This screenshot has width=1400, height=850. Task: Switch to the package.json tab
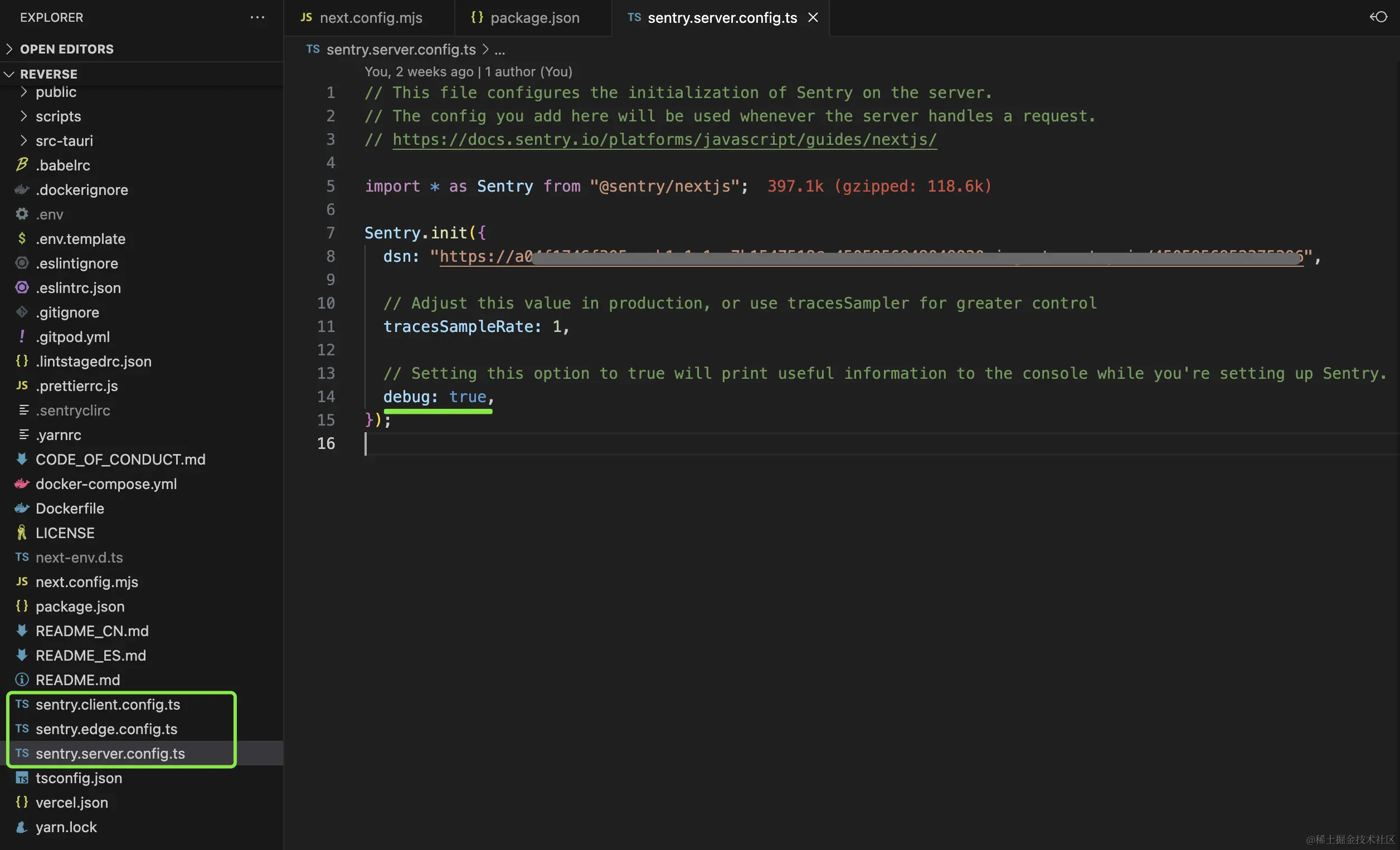coord(534,18)
